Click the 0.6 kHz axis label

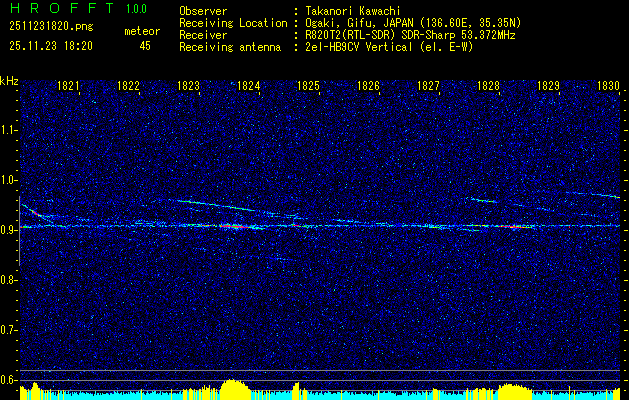coord(9,380)
